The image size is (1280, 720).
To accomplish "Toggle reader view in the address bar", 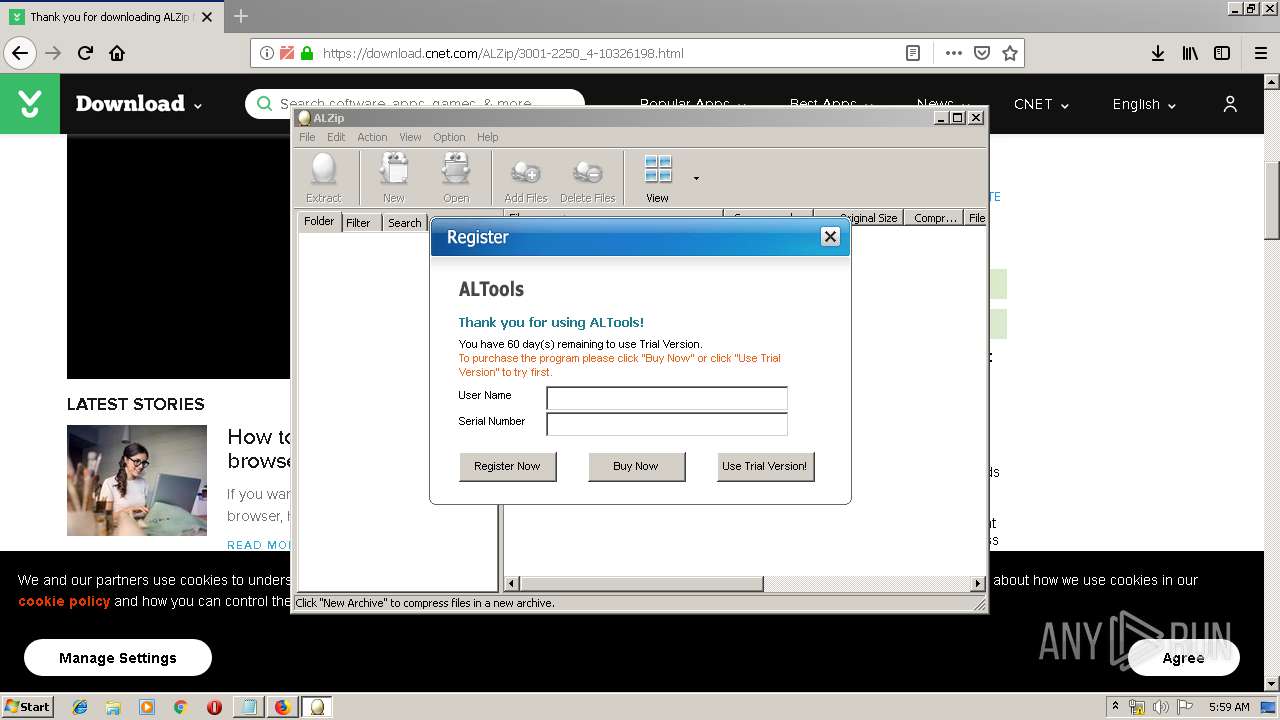I will click(913, 53).
